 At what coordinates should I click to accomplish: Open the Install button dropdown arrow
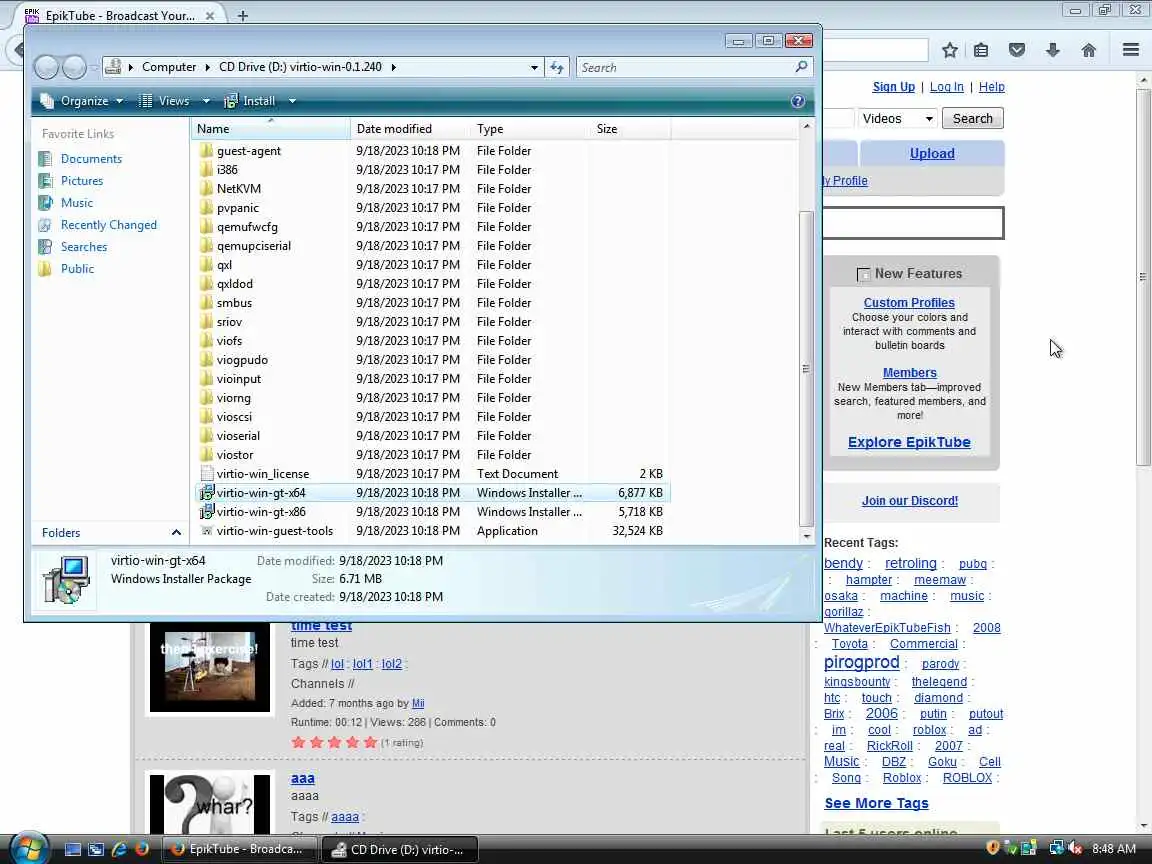[x=292, y=101]
